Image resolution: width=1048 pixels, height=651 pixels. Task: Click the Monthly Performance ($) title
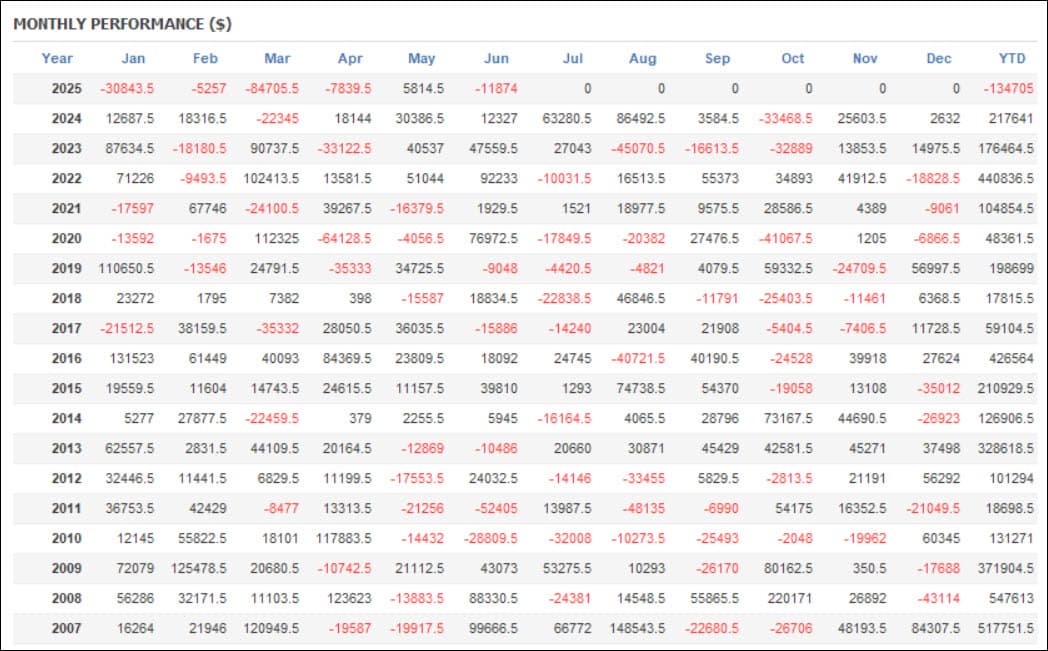tap(122, 24)
